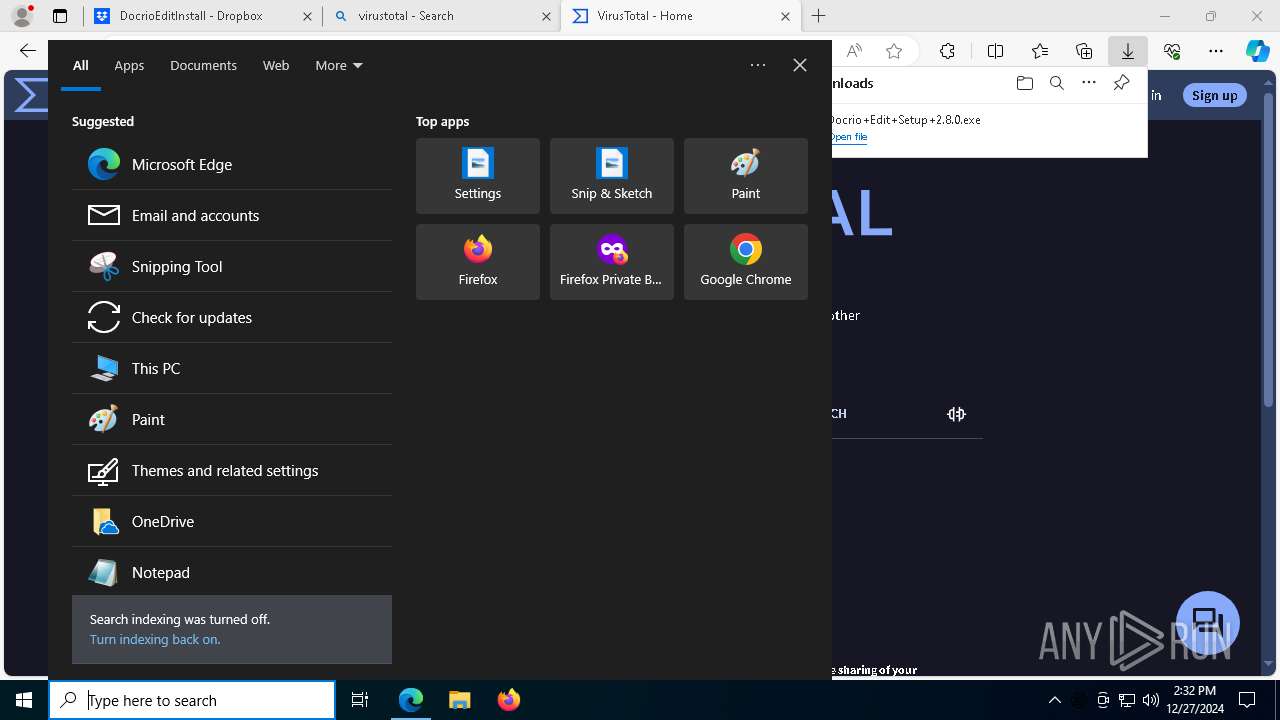Open Snip & Sketch tile

pos(612,176)
